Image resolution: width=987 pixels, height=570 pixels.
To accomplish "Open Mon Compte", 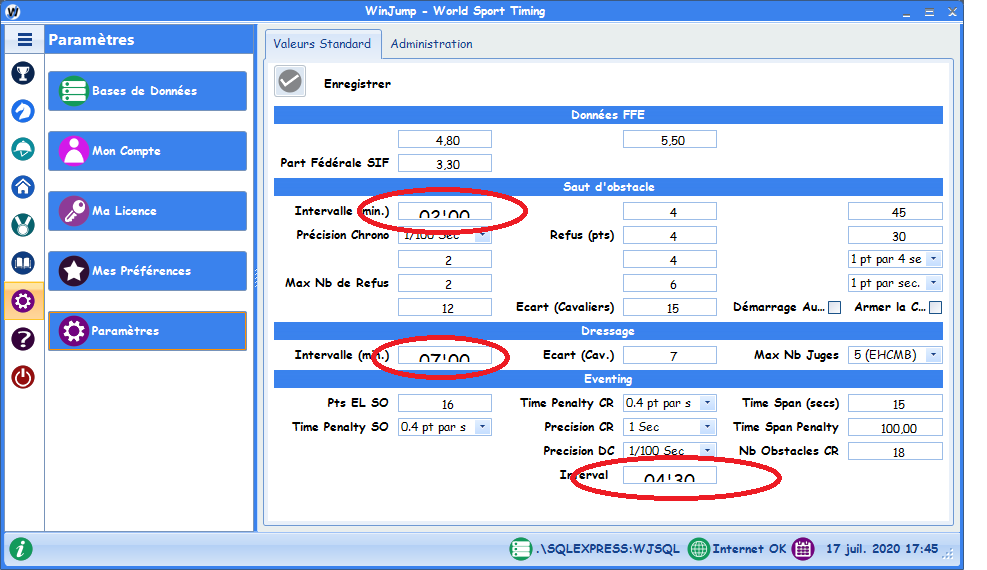I will click(147, 151).
